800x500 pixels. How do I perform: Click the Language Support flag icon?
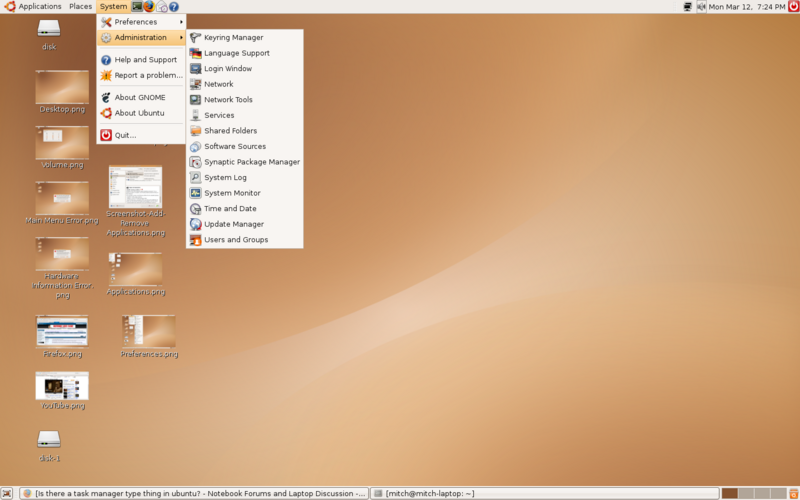point(195,53)
